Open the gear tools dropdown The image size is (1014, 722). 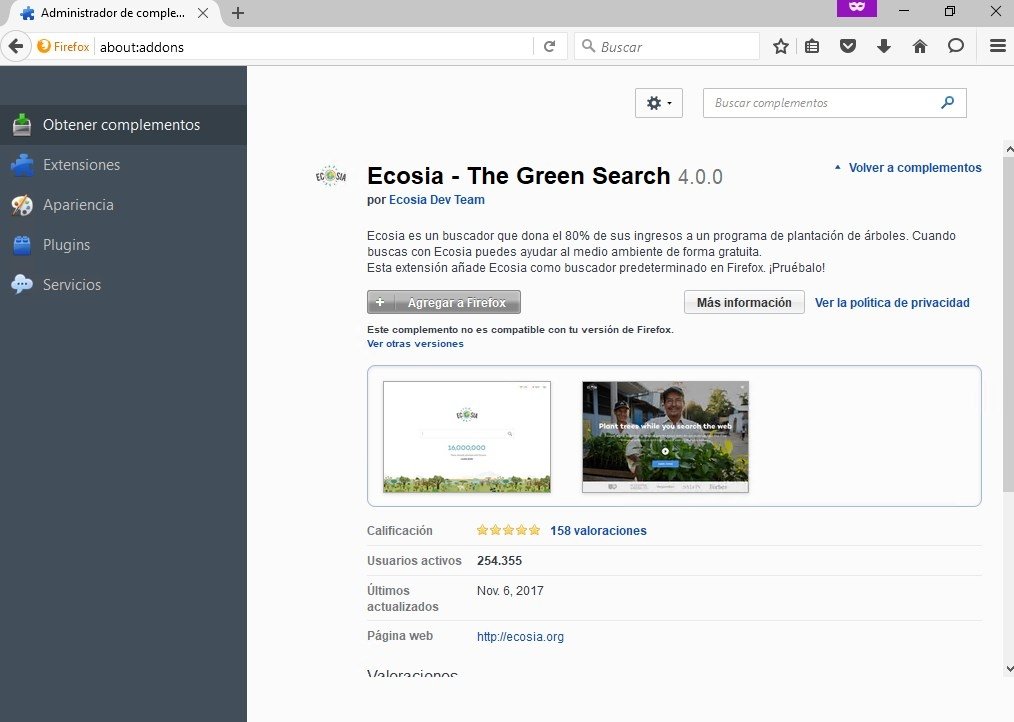pos(659,103)
